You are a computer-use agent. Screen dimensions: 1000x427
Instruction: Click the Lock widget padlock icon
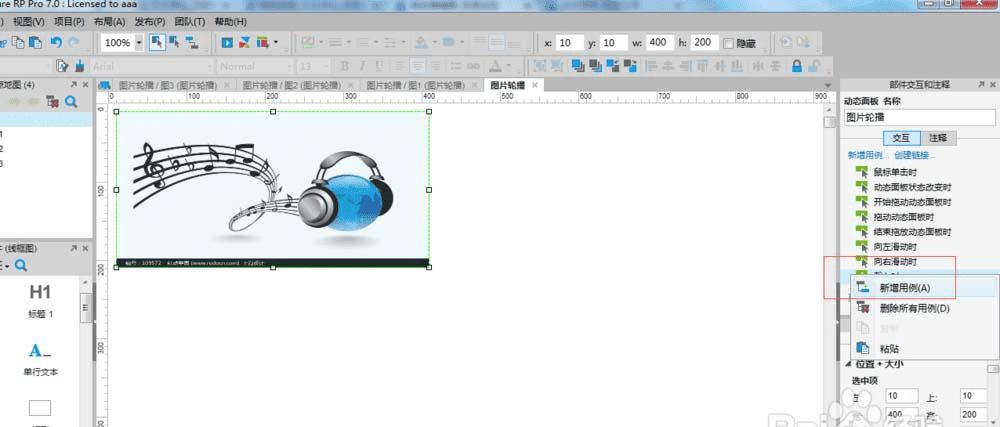[x=797, y=66]
